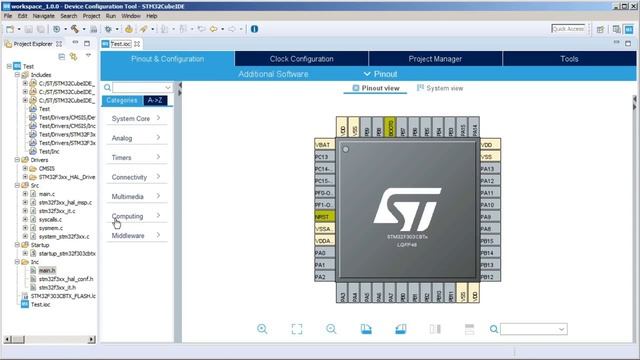Expand the Analog category
This screenshot has width=640, height=360.
click(x=136, y=138)
